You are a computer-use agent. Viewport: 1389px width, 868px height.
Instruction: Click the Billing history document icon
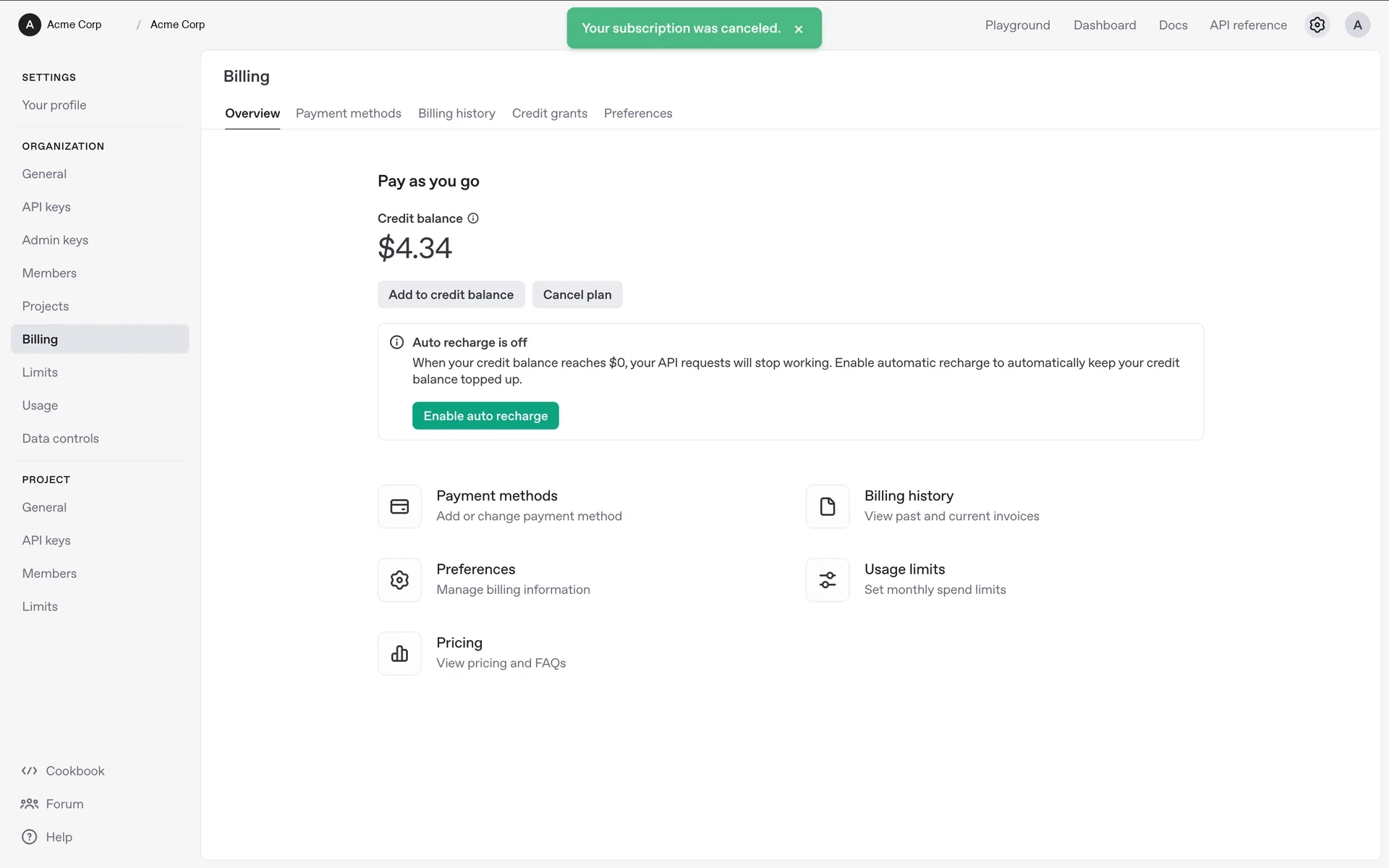[828, 506]
